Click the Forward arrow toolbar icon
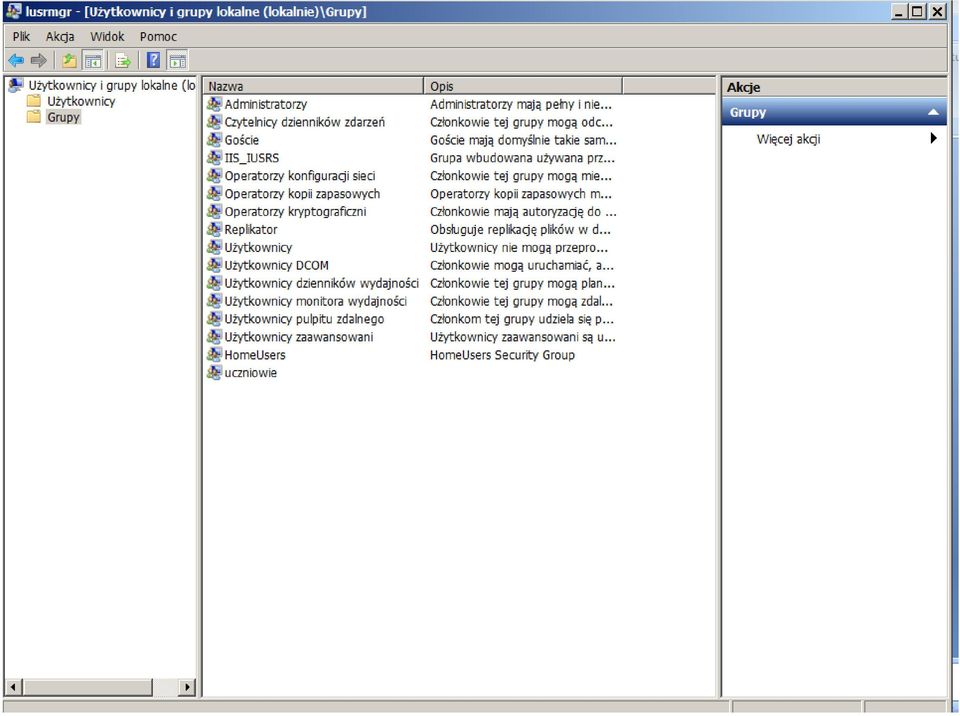The image size is (960, 716). [39, 60]
